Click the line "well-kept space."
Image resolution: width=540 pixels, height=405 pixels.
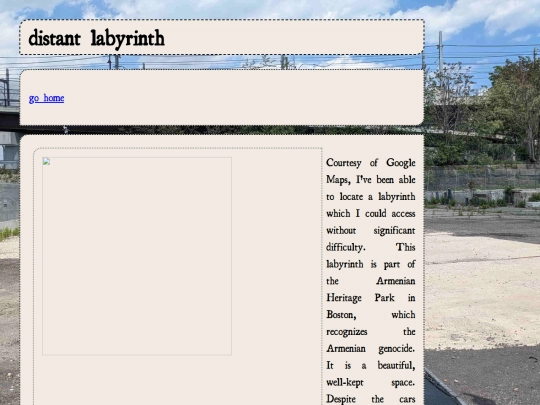[371, 382]
